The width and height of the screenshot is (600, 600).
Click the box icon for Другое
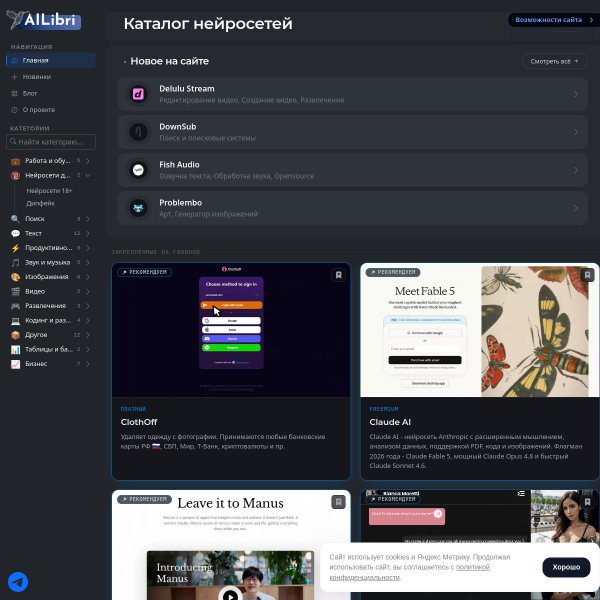point(15,335)
